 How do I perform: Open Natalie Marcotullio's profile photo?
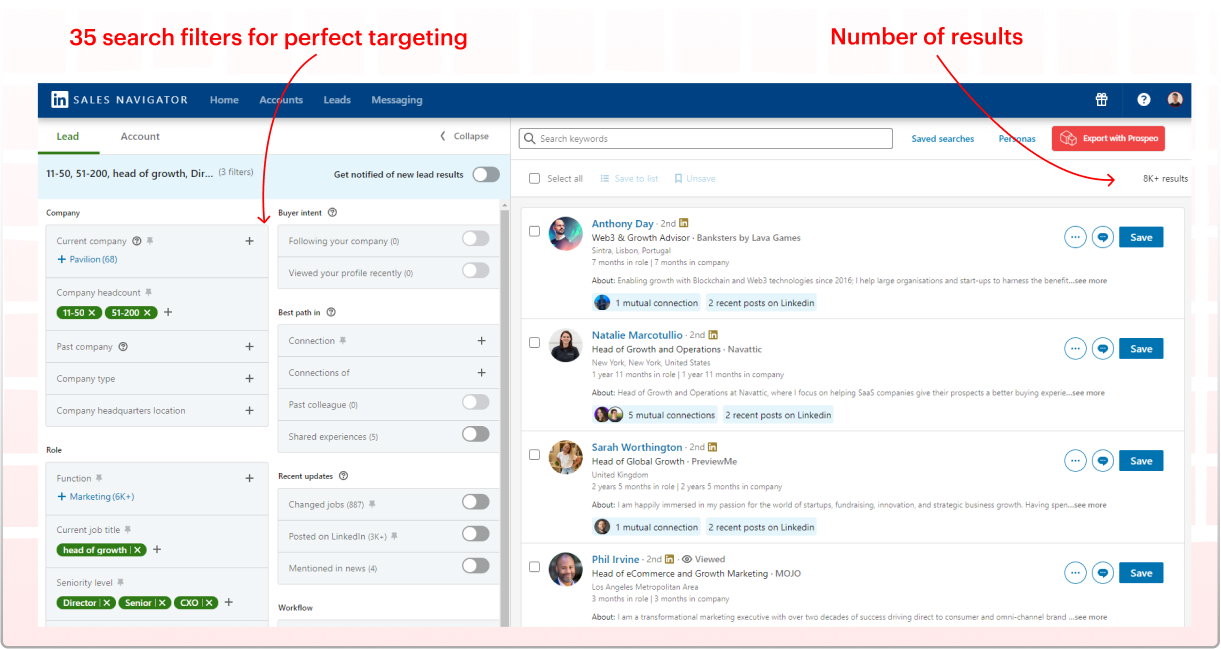coord(566,345)
